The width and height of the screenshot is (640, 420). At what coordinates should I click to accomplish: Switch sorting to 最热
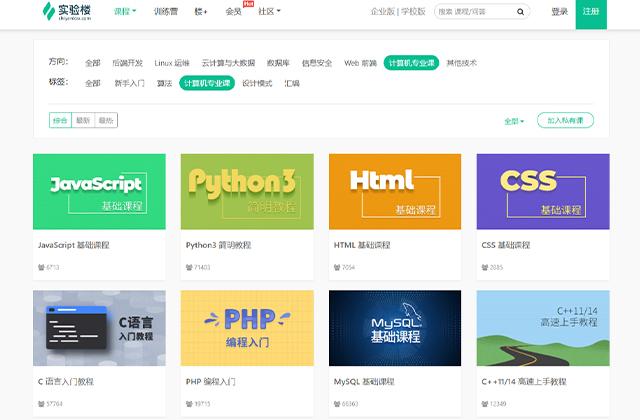[106, 120]
